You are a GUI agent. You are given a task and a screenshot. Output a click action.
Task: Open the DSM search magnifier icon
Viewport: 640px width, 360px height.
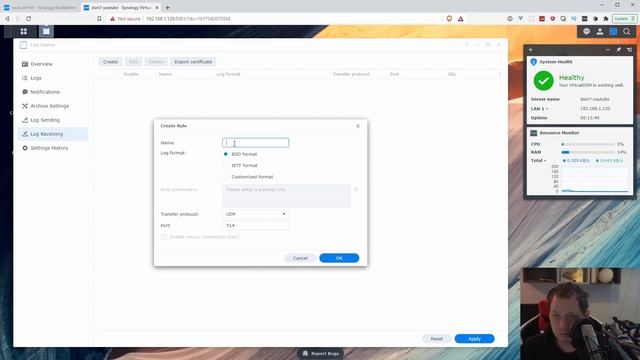627,31
